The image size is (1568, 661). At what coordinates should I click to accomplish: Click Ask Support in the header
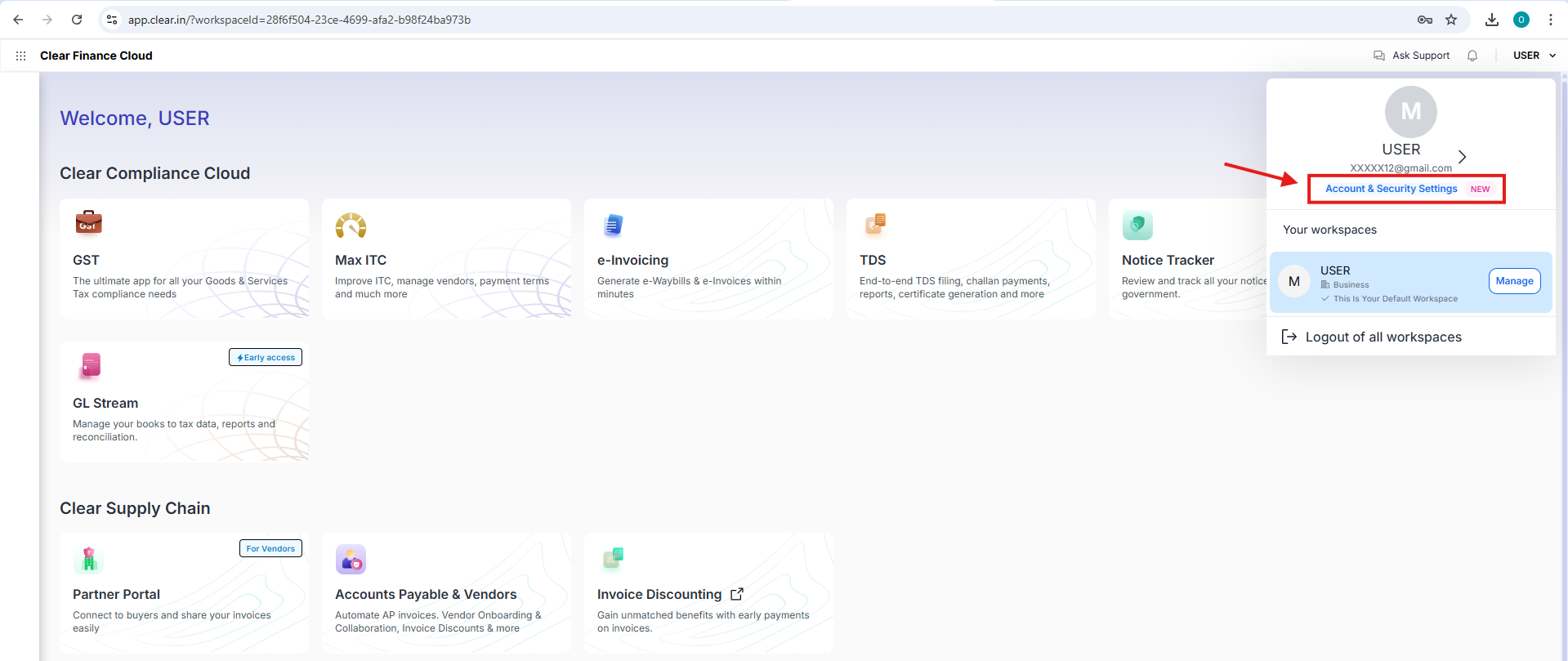point(1412,56)
